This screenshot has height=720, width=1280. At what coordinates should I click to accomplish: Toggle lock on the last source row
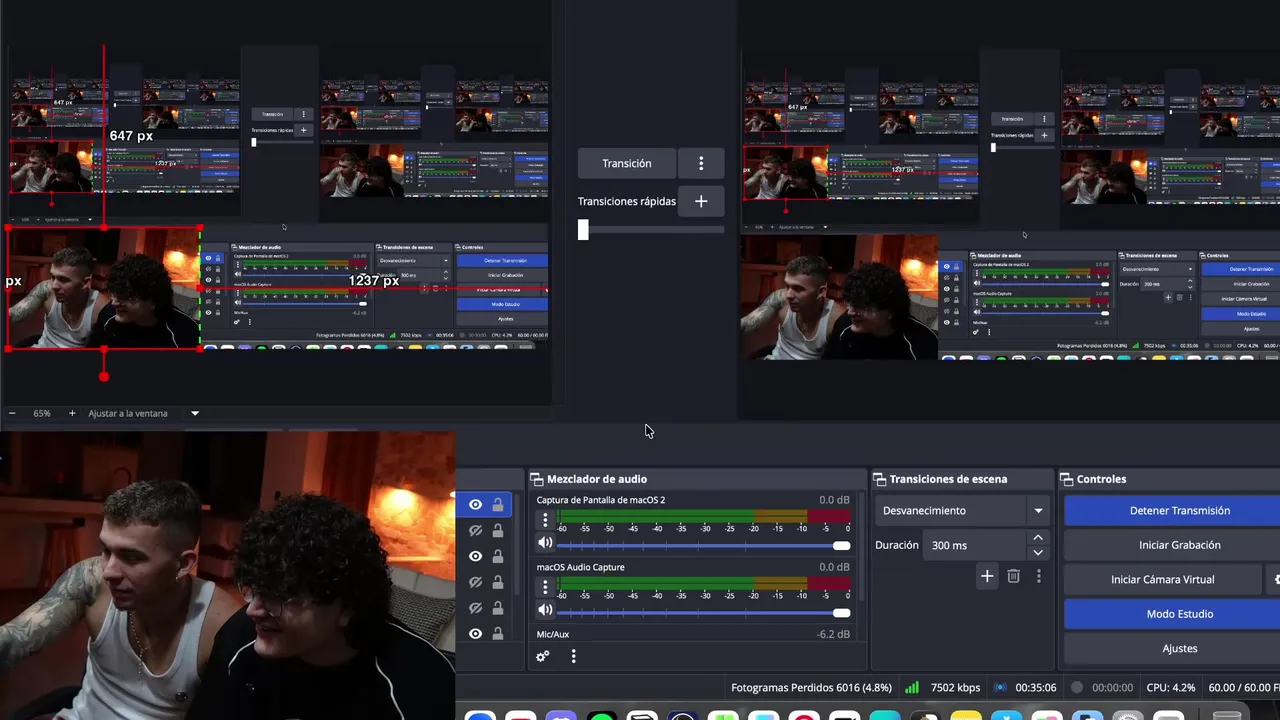498,634
